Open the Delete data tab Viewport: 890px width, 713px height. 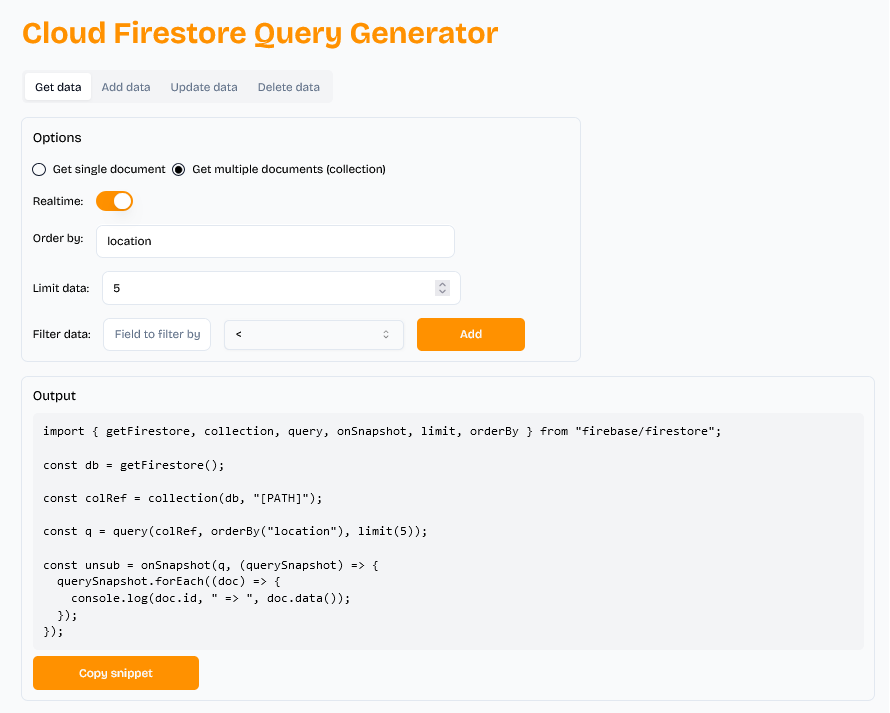point(288,87)
